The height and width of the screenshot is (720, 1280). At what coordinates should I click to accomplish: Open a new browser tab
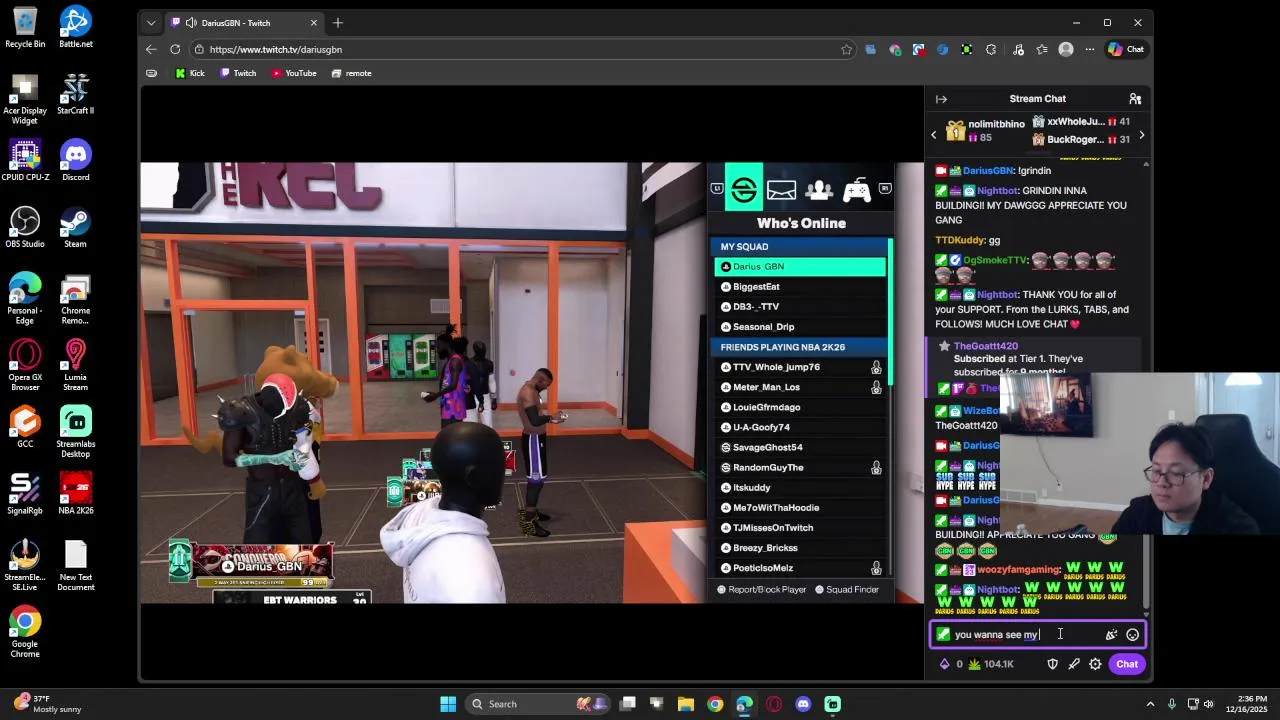point(338,23)
